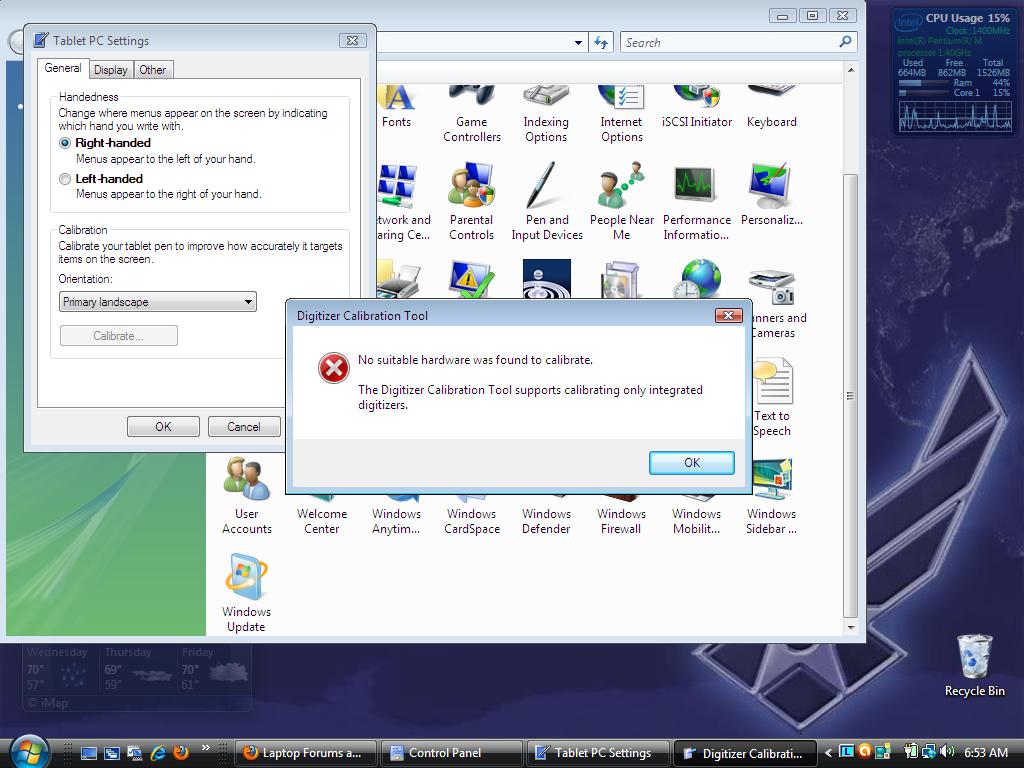1024x768 pixels.
Task: Open the Personalization icon
Action: click(771, 195)
